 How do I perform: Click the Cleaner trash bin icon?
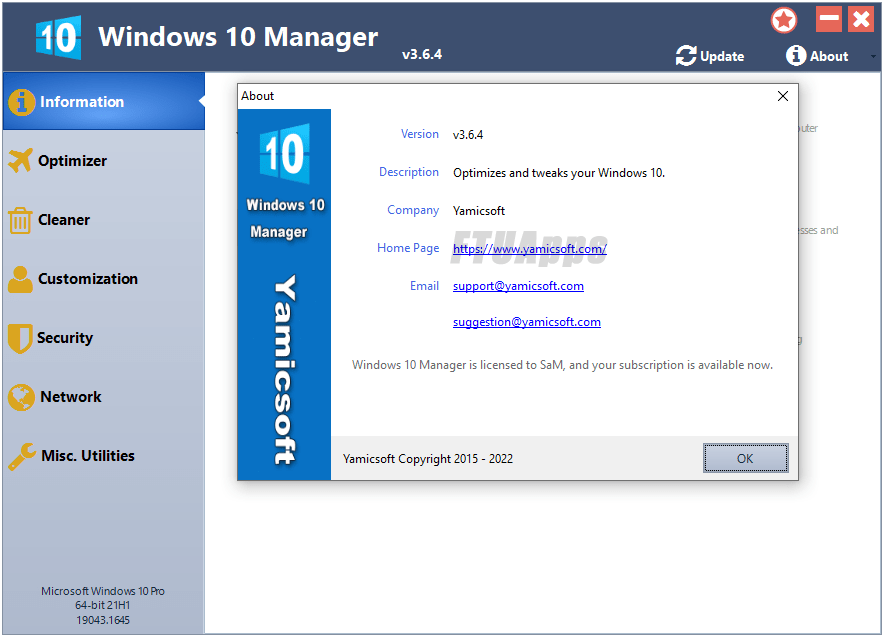[x=20, y=220]
